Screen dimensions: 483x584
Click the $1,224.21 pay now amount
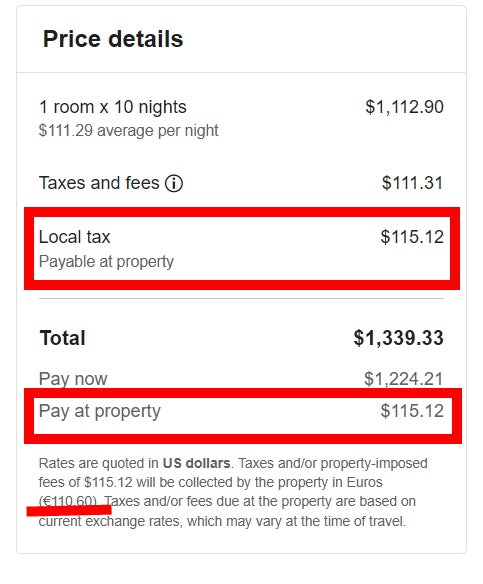point(404,379)
